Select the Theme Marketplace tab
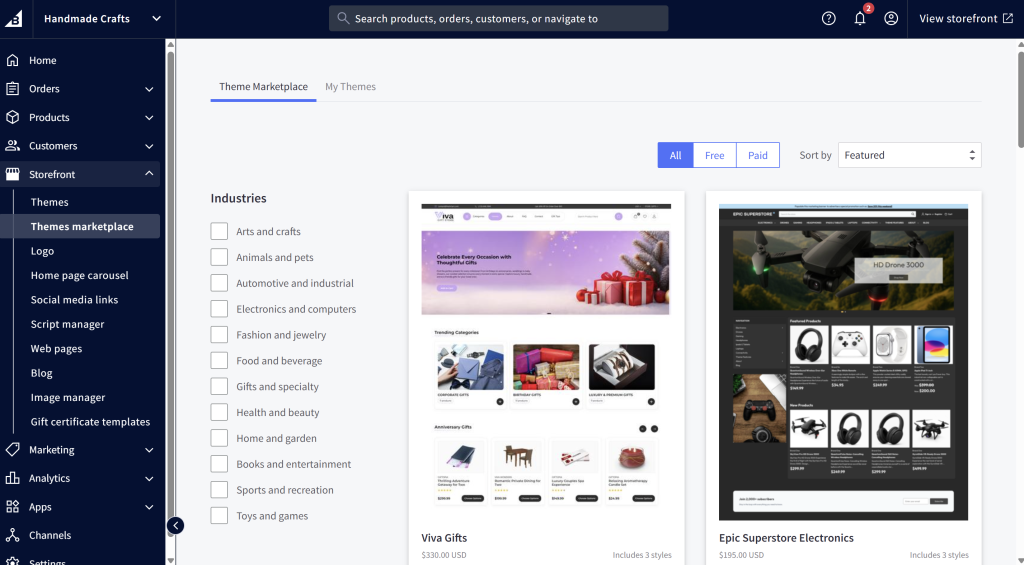This screenshot has height=565, width=1024. [263, 86]
